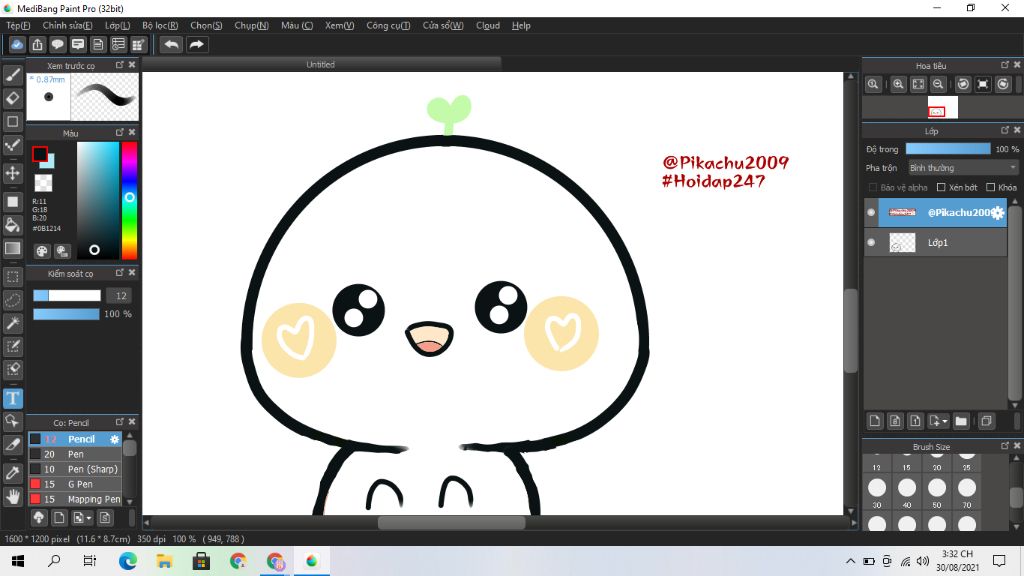Open the color palette icon
1024x576 pixels.
tap(42, 251)
